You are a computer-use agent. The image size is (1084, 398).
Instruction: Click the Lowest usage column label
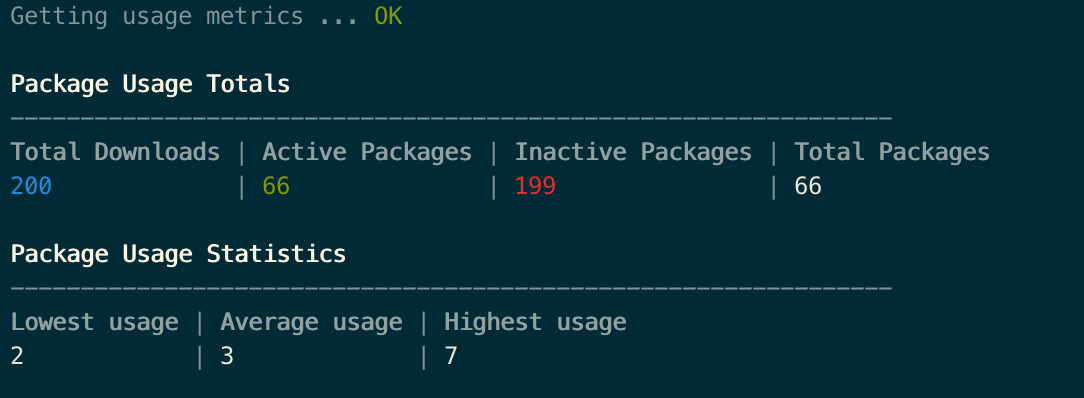pyautogui.click(x=95, y=322)
